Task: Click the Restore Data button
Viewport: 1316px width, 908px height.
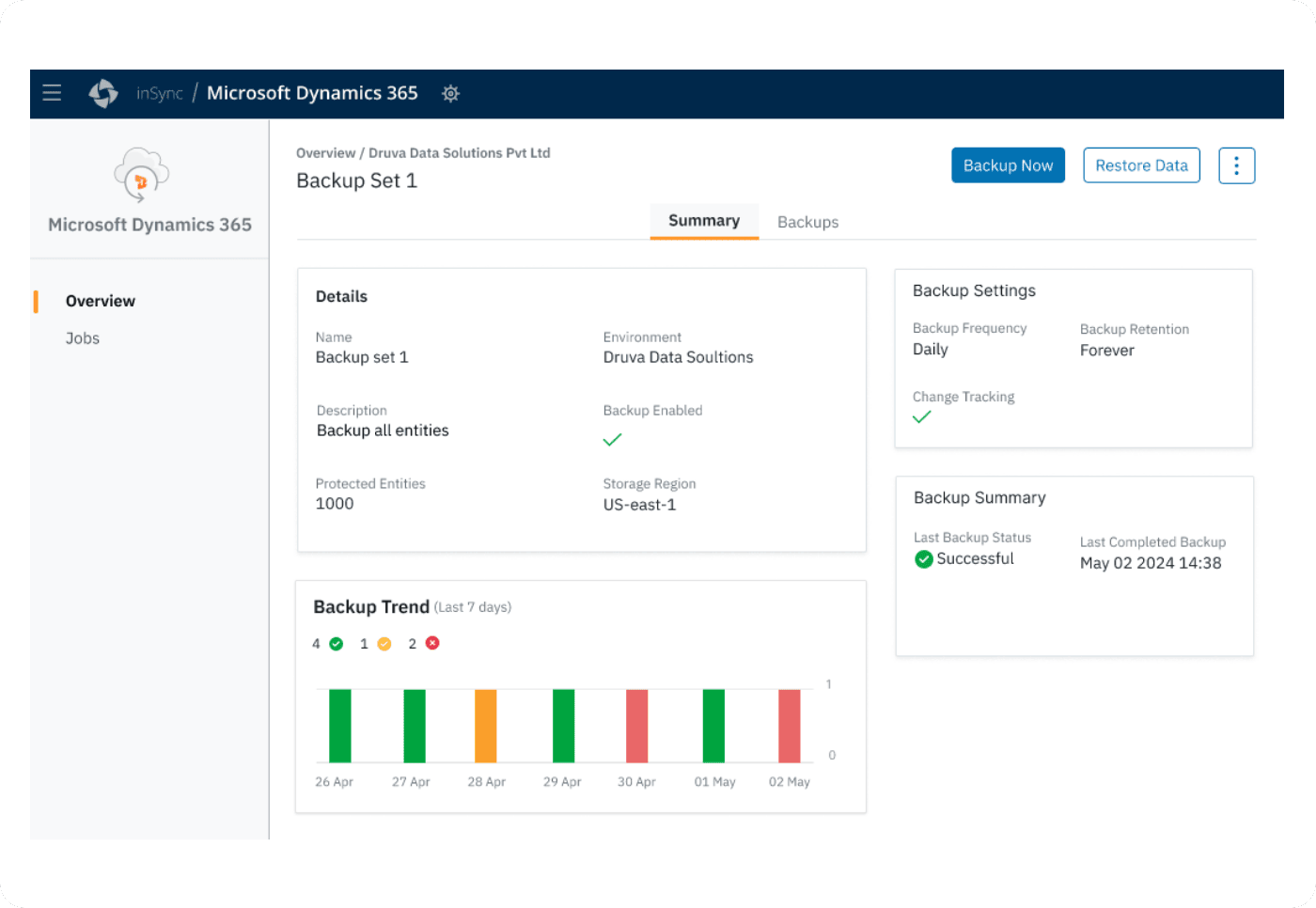Action: 1141,165
